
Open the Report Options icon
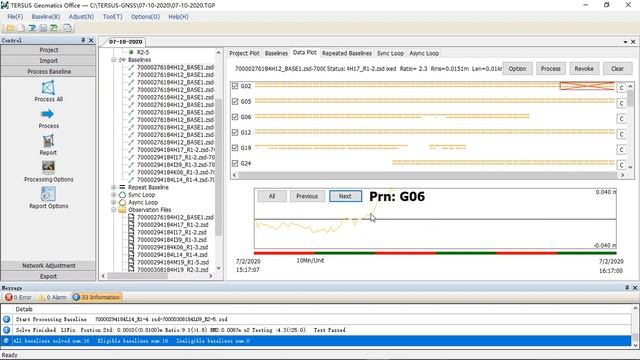coord(48,194)
